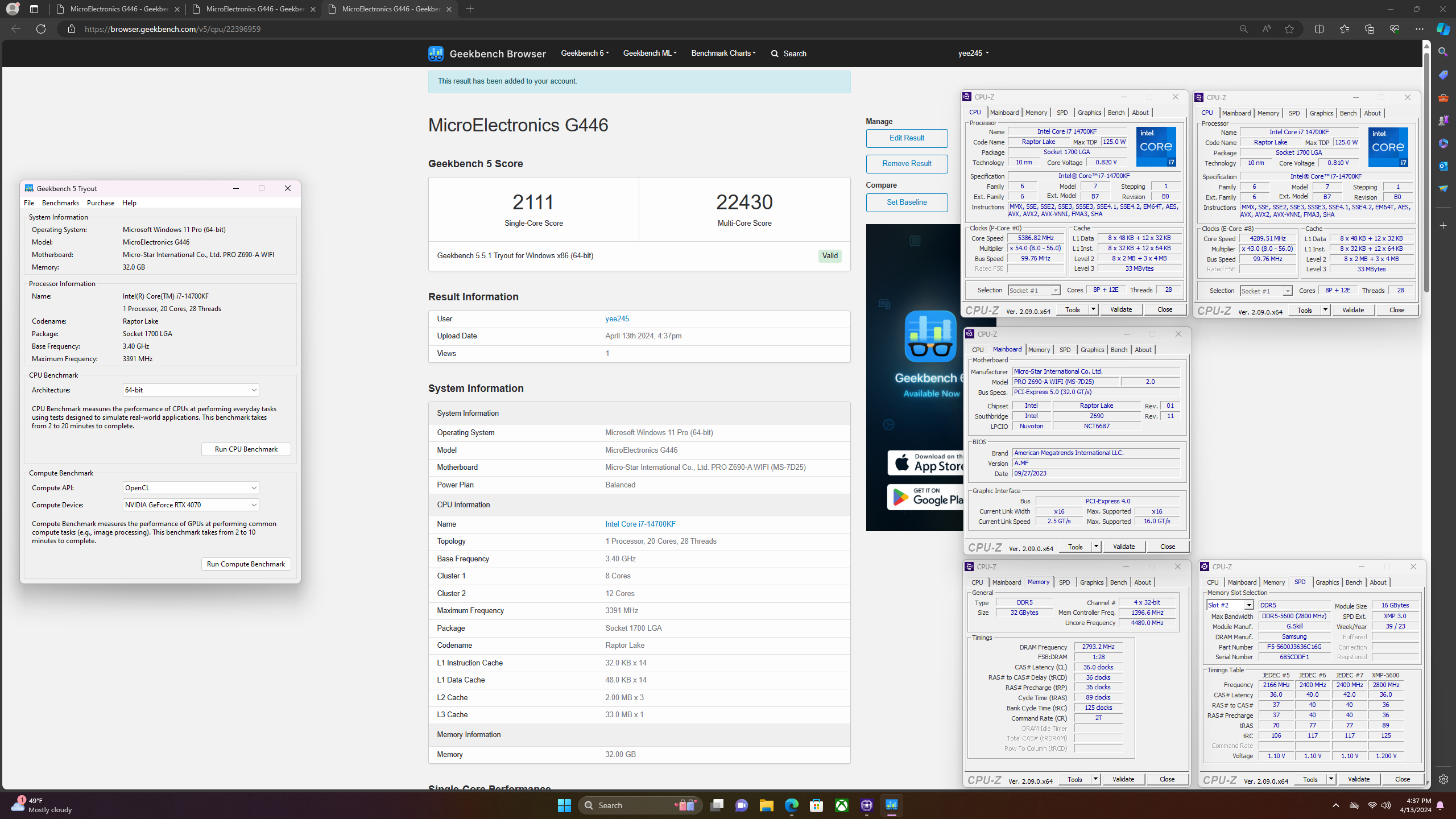
Task: Open the browser favorites star icon
Action: [x=1289, y=29]
